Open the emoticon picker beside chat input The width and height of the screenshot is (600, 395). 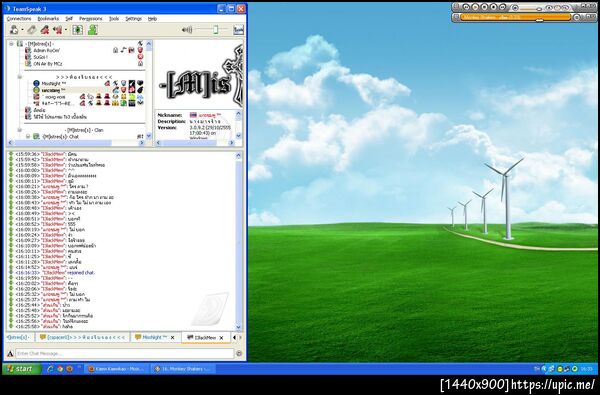pyautogui.click(x=239, y=353)
